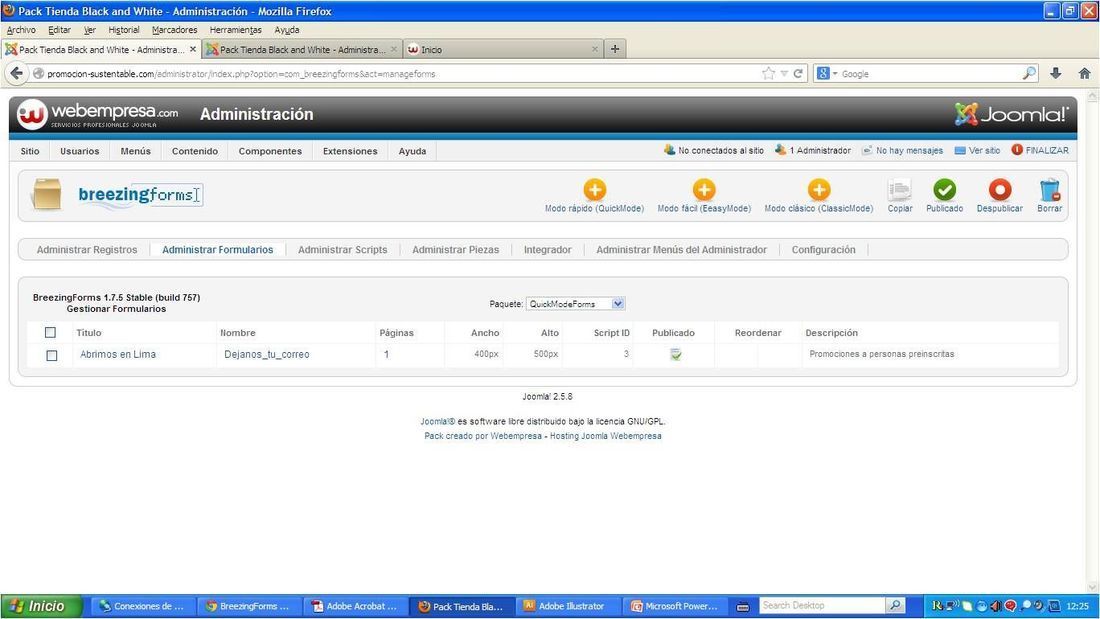Open a new browser tab
Image resolution: width=1100 pixels, height=619 pixels.
615,49
